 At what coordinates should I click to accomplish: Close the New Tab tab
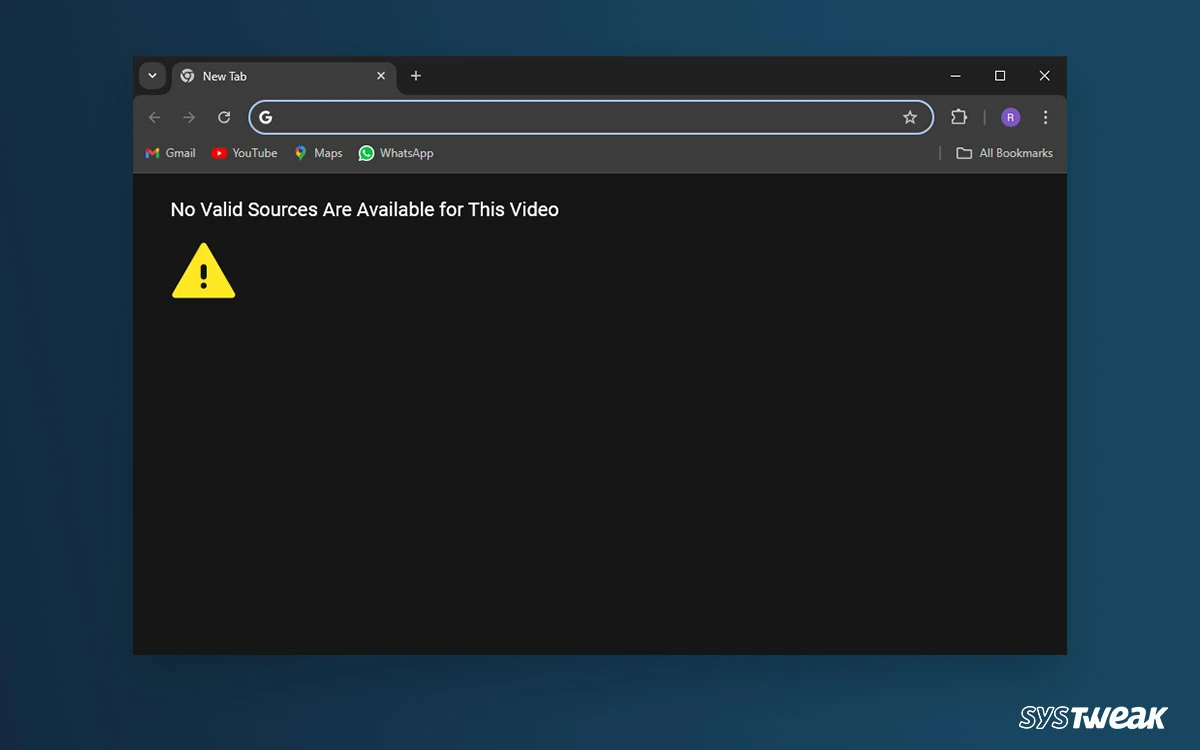(381, 76)
